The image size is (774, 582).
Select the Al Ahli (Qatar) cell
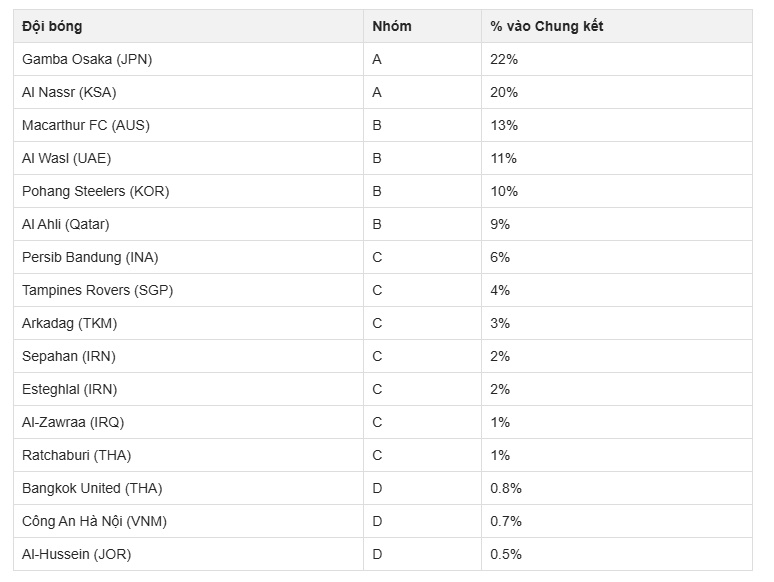coord(66,224)
